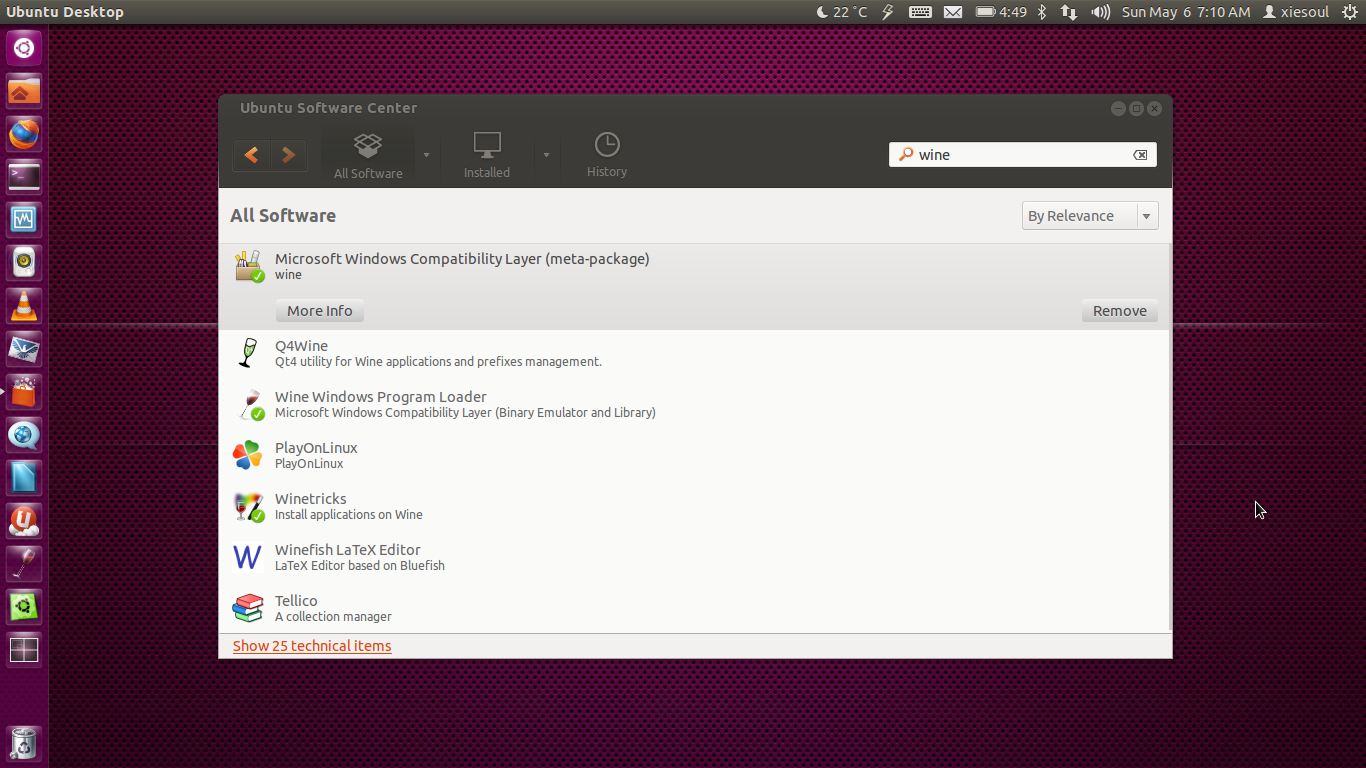Select the Winetricks icon

[x=249, y=506]
